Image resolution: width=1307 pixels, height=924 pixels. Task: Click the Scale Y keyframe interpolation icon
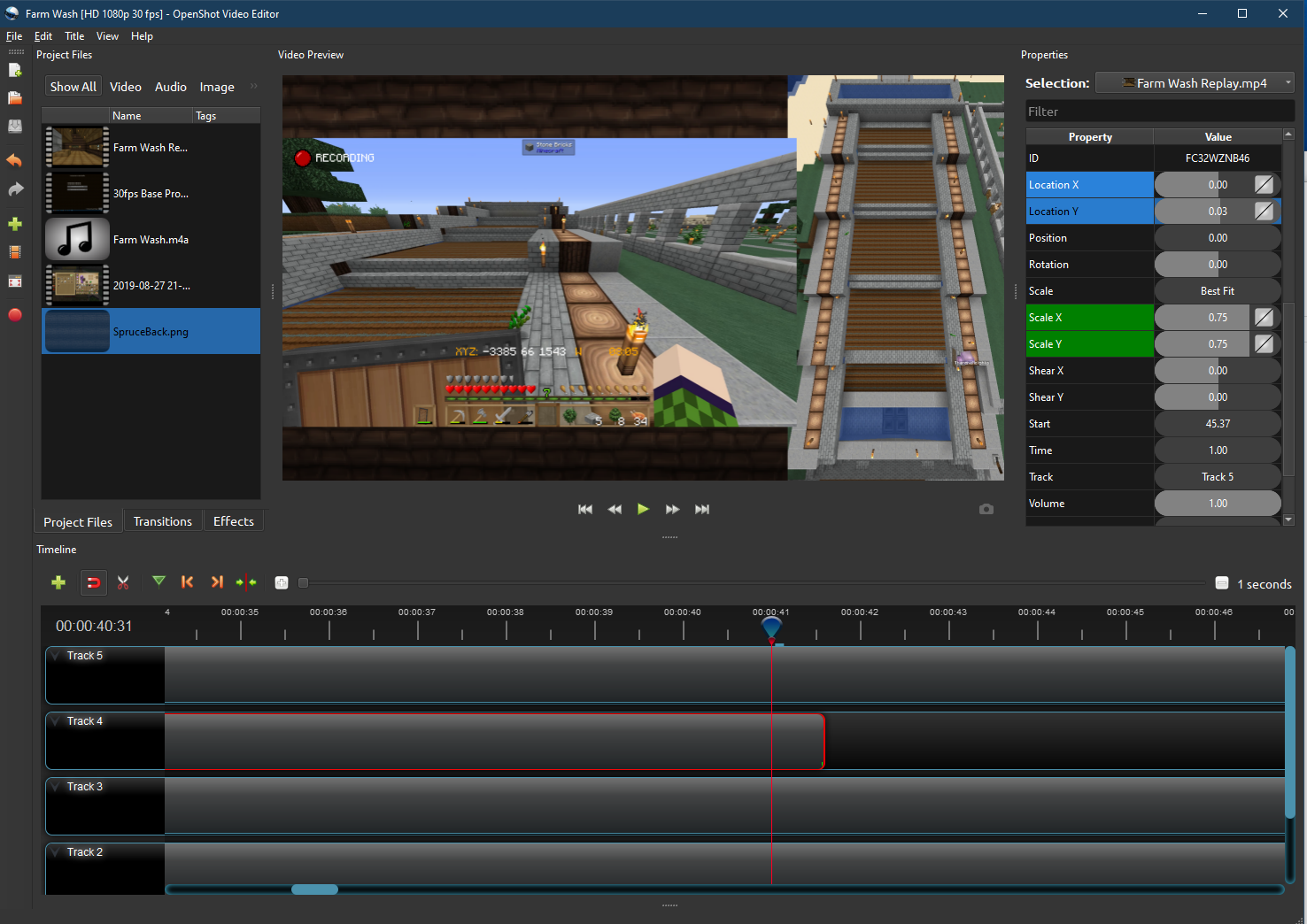point(1264,344)
